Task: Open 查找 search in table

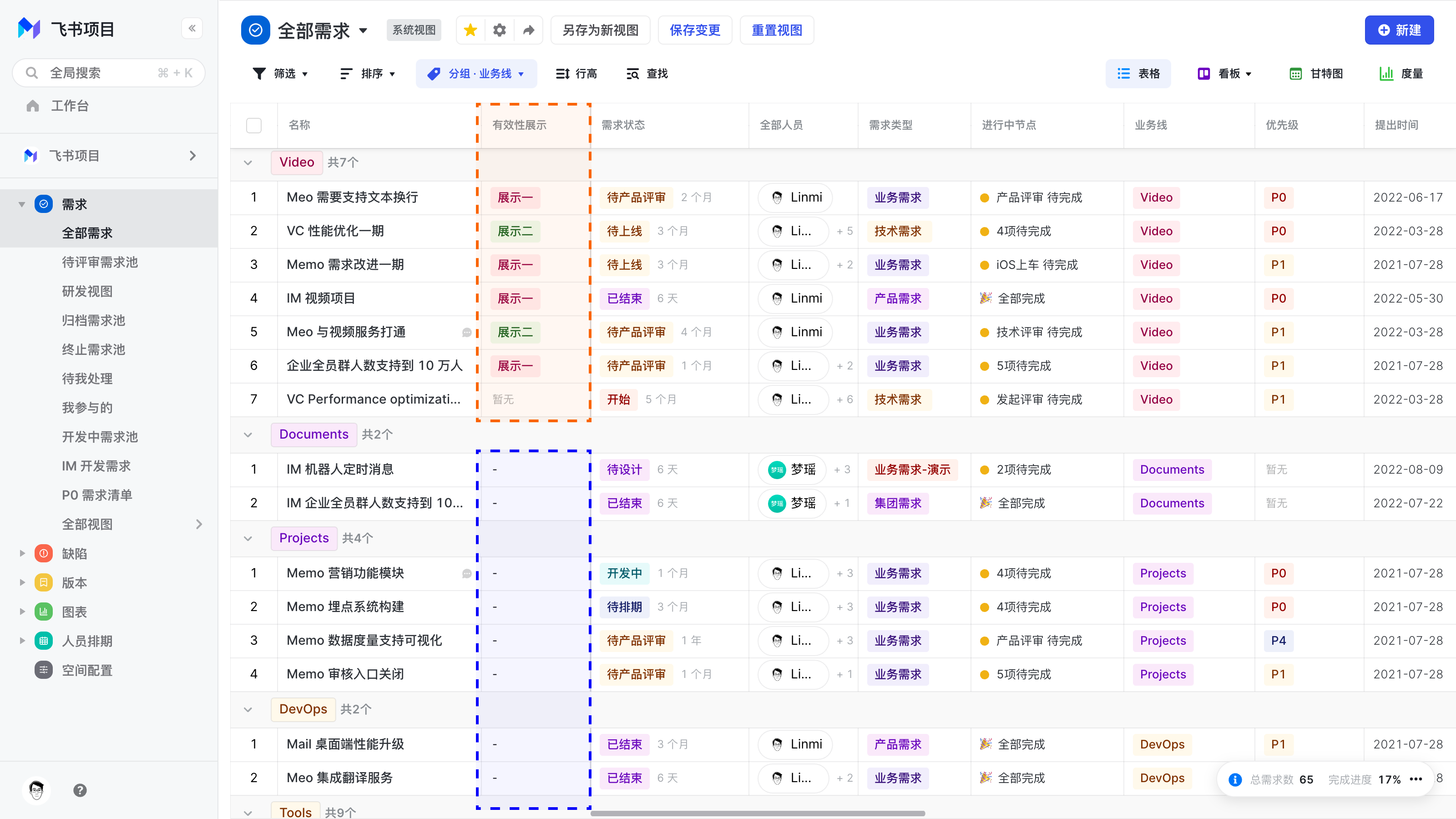Action: (647, 73)
